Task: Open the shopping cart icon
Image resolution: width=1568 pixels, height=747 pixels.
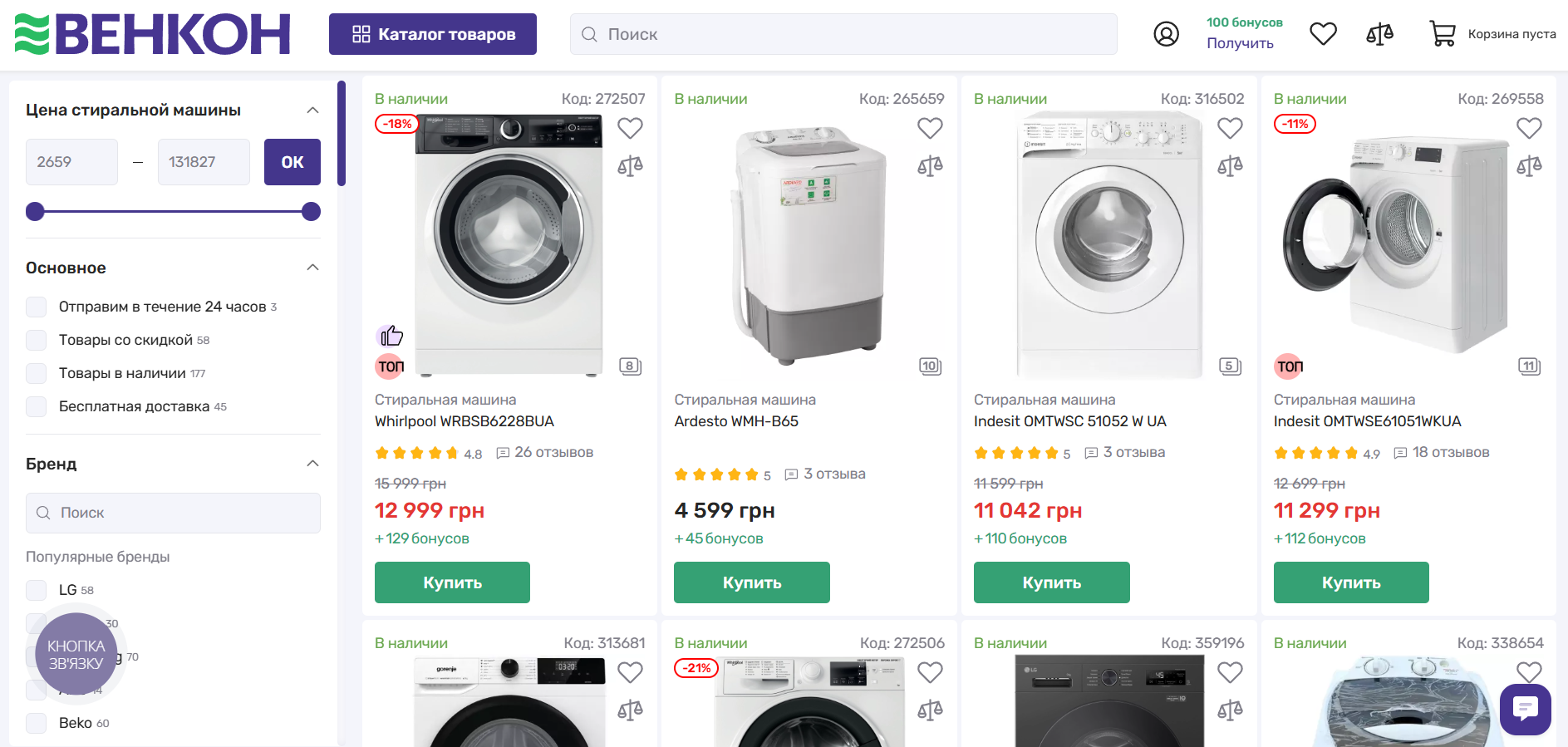Action: pyautogui.click(x=1443, y=33)
